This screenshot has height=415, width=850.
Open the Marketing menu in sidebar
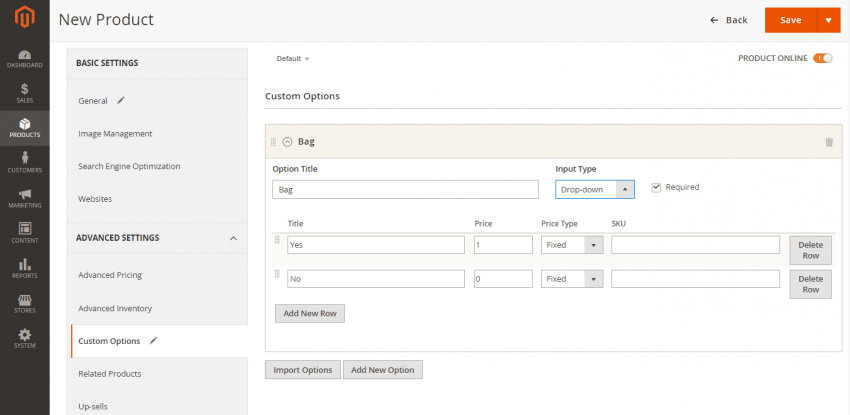(x=24, y=198)
